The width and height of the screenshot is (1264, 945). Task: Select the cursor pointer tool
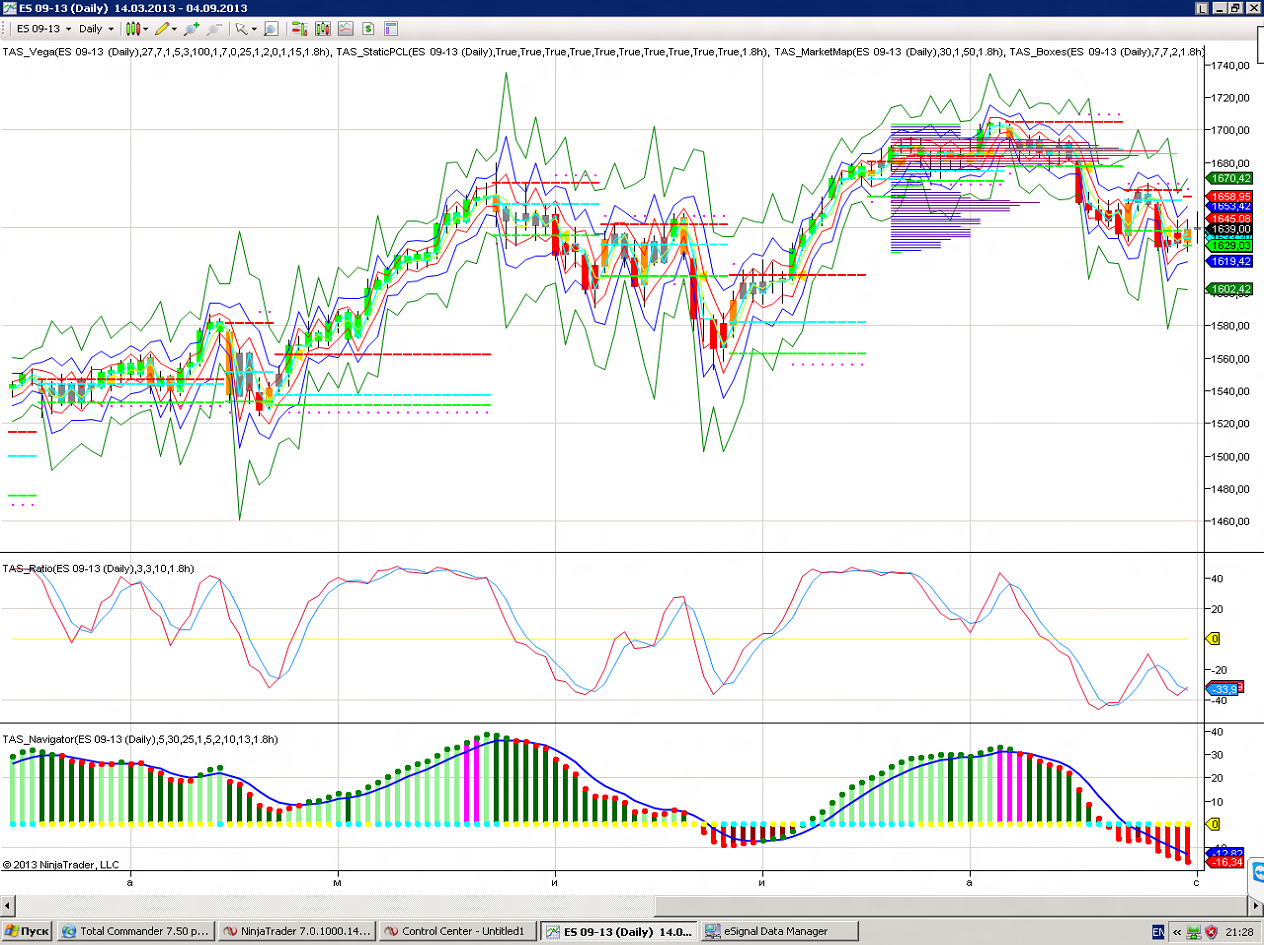pos(243,29)
